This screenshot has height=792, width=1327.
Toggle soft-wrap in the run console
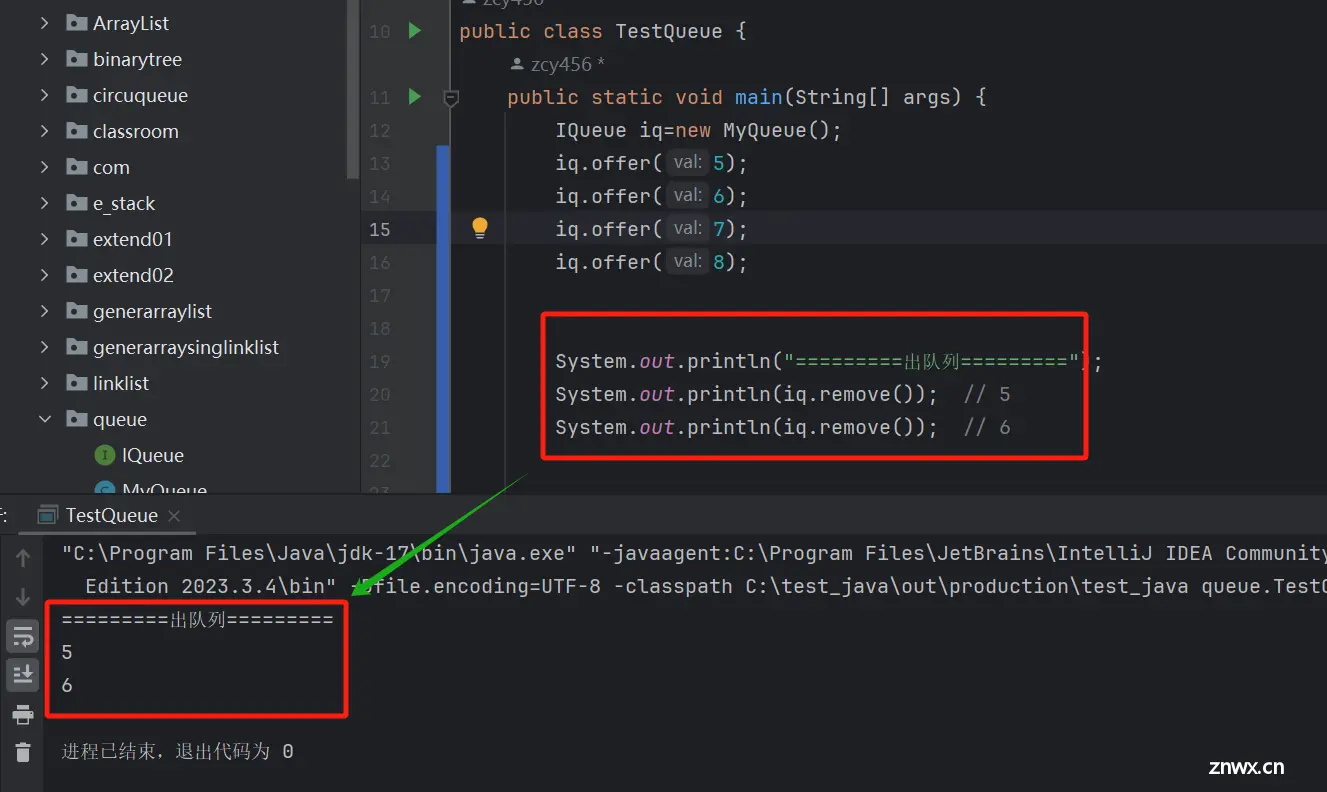point(23,636)
